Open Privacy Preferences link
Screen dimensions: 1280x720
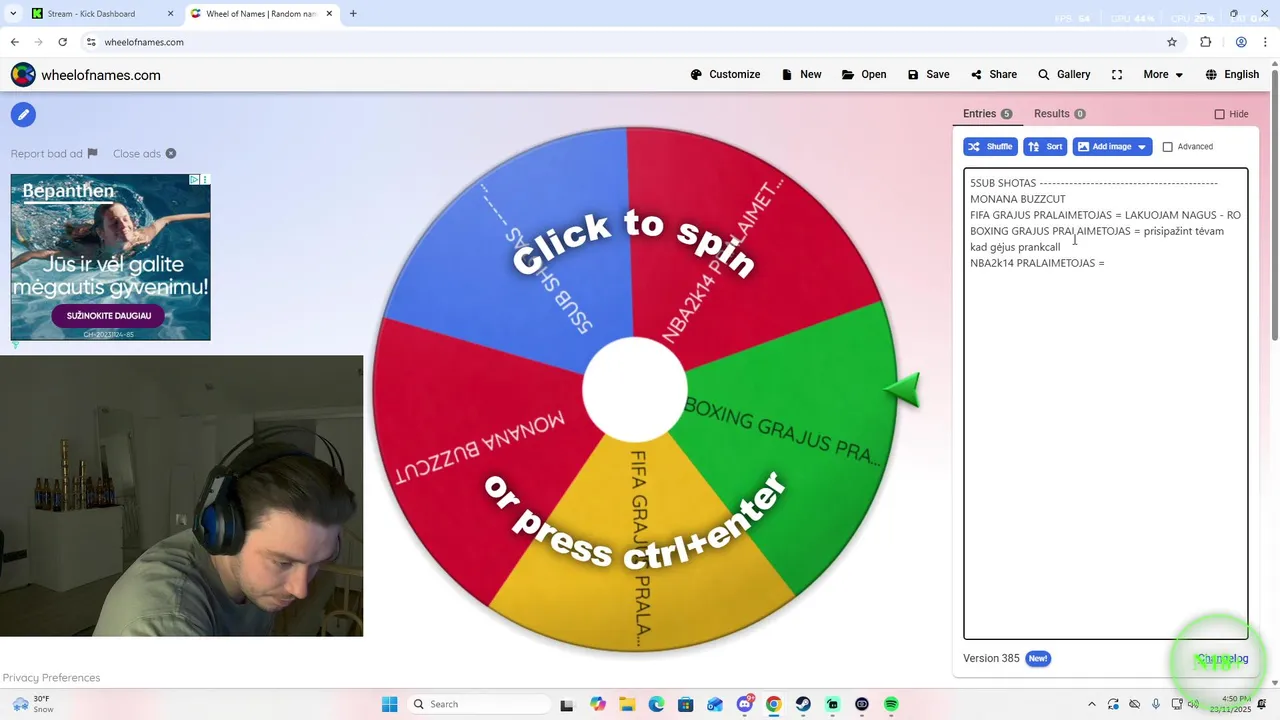pos(51,678)
